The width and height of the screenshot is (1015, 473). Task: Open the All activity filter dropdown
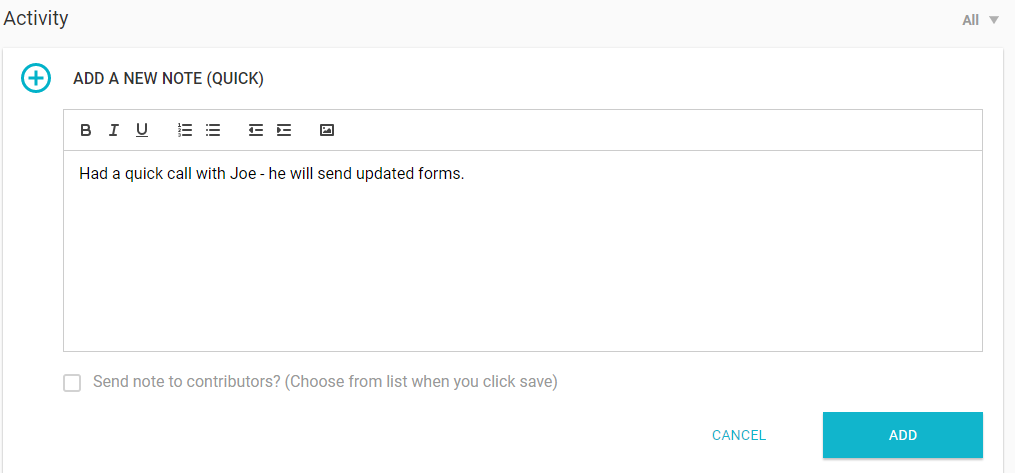coord(980,20)
